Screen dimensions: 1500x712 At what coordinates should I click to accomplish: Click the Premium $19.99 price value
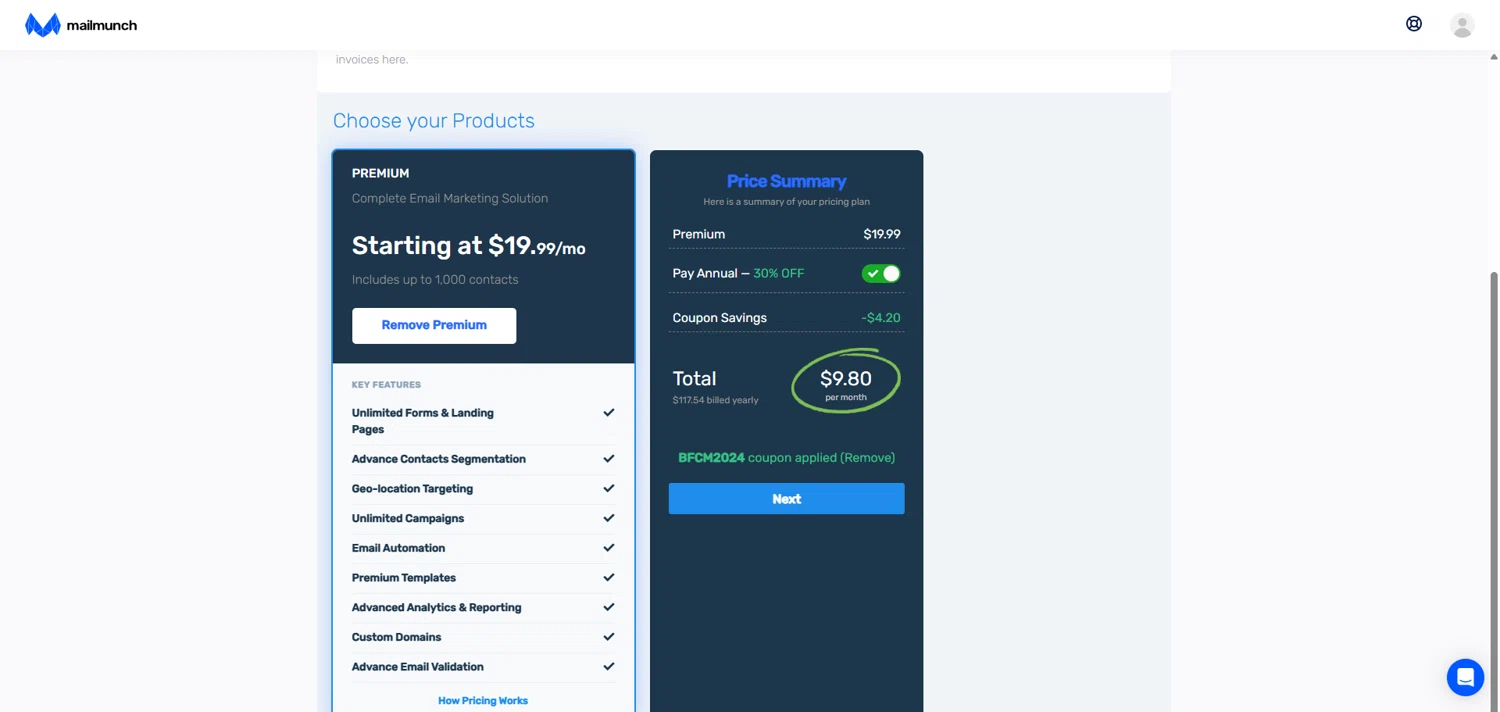[882, 234]
